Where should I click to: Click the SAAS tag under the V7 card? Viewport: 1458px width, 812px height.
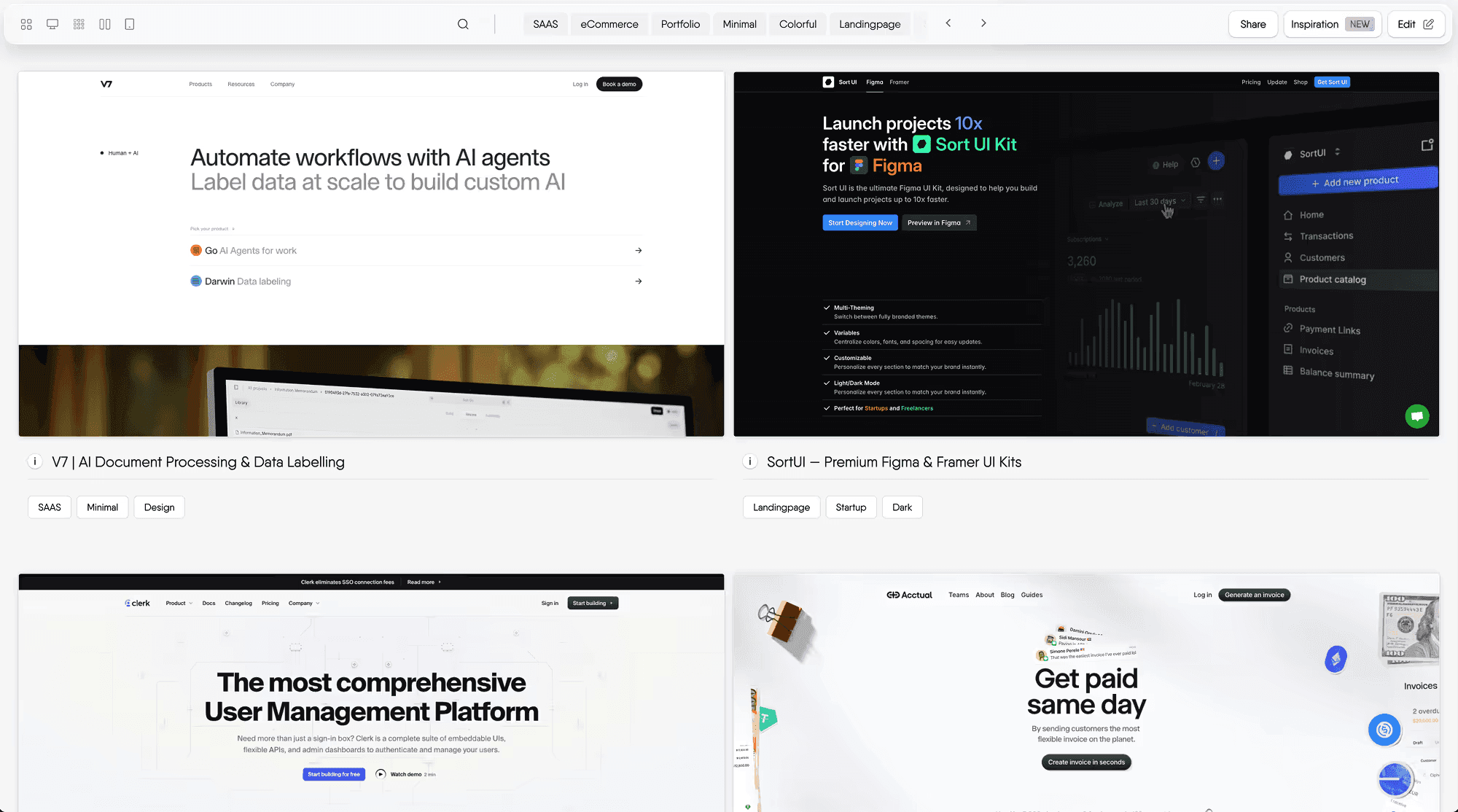[50, 507]
